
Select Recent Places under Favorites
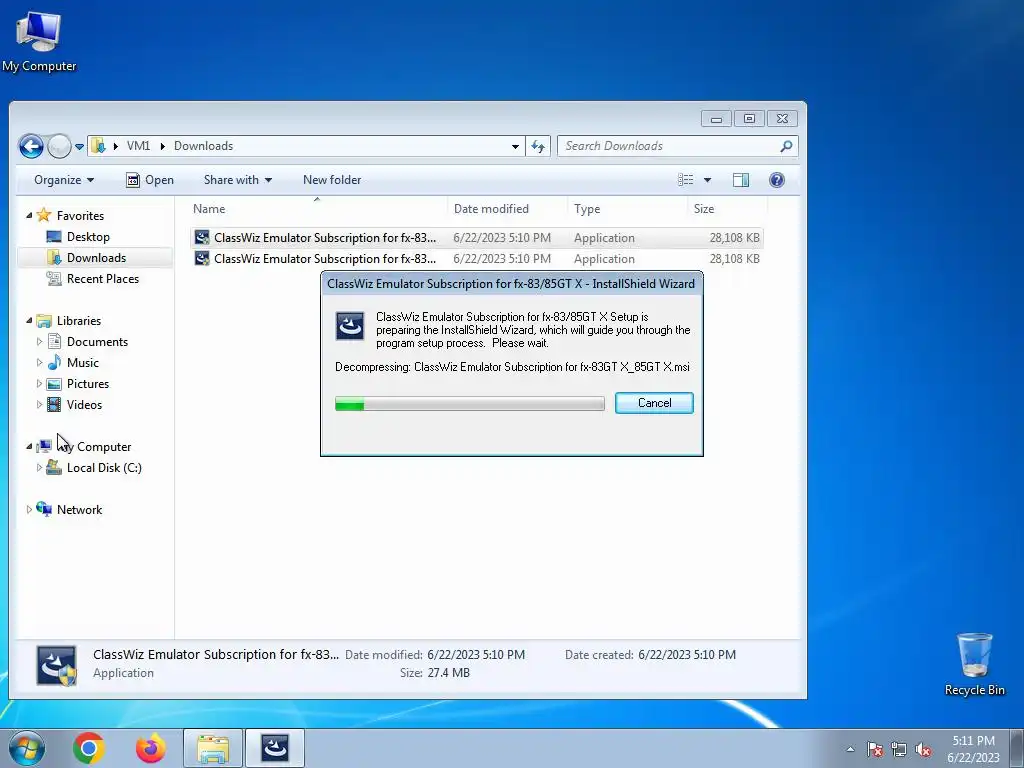[103, 278]
